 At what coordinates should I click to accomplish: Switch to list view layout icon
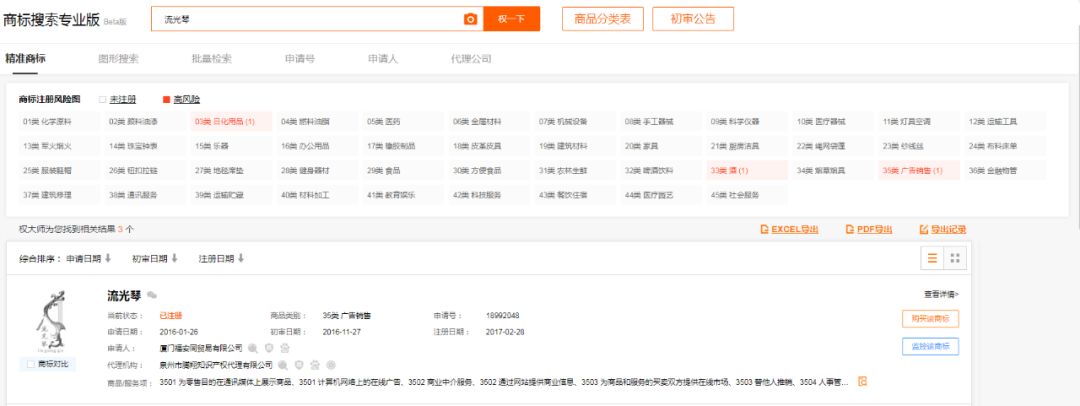(x=932, y=258)
